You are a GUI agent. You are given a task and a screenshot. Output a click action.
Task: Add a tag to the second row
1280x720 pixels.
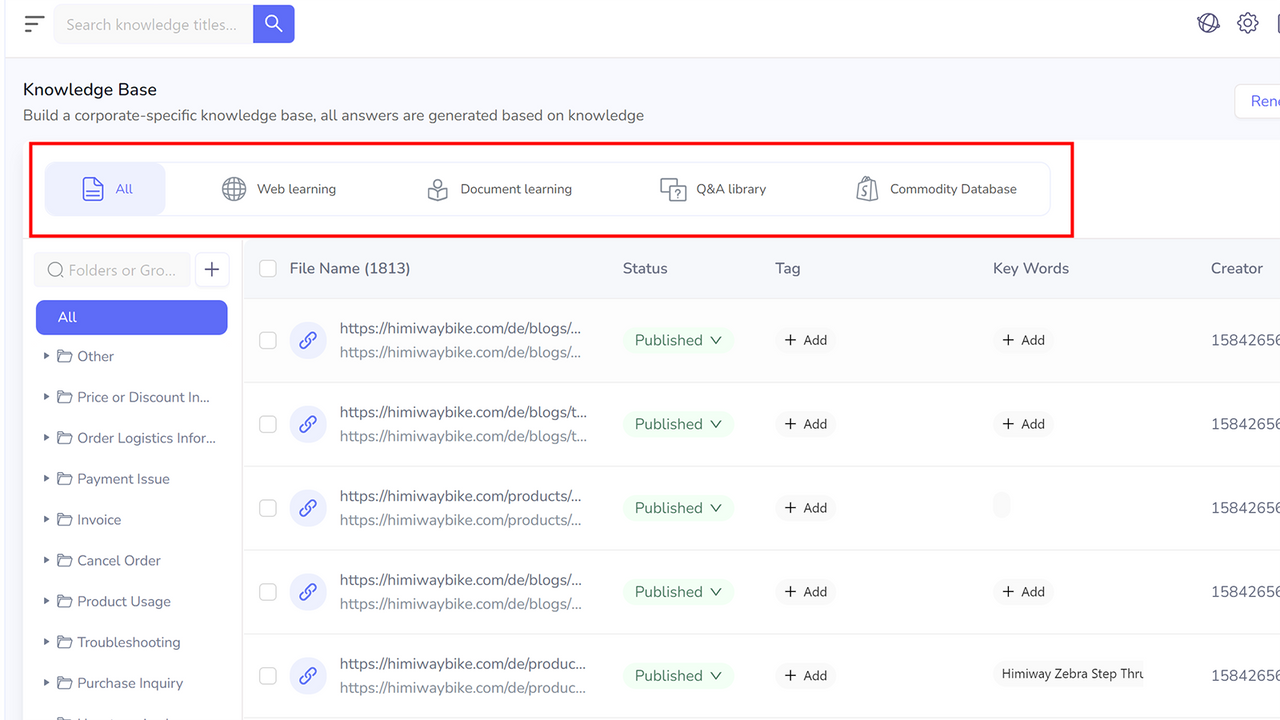click(805, 423)
